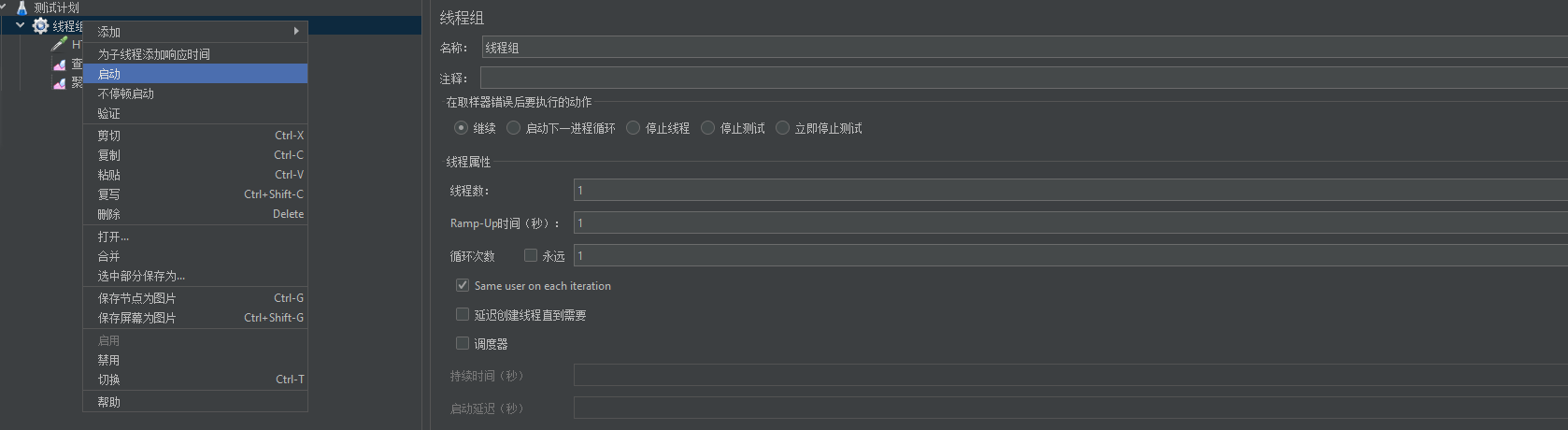Select the 启动下一进程循环 radio button

click(513, 128)
